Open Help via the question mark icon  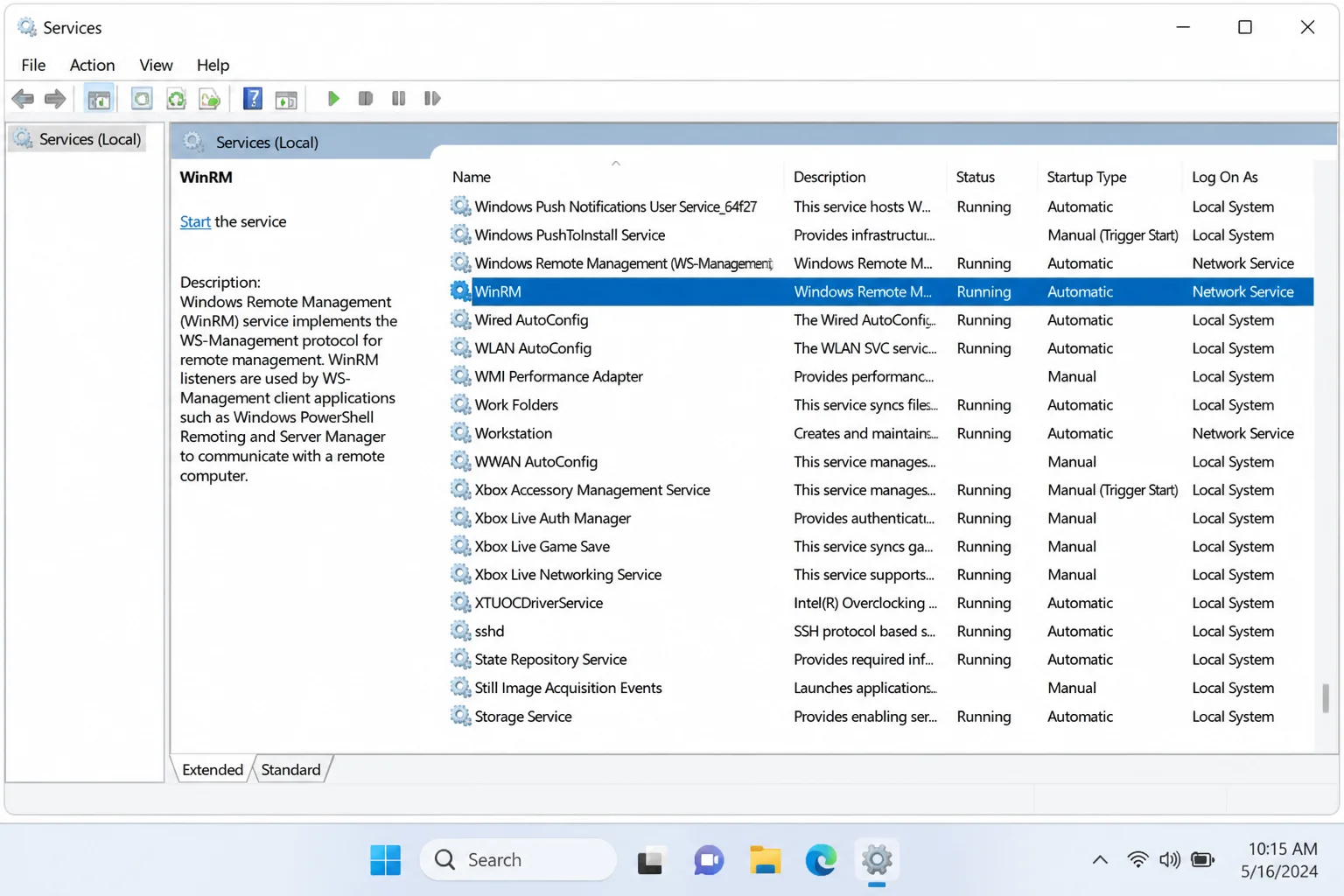[253, 99]
